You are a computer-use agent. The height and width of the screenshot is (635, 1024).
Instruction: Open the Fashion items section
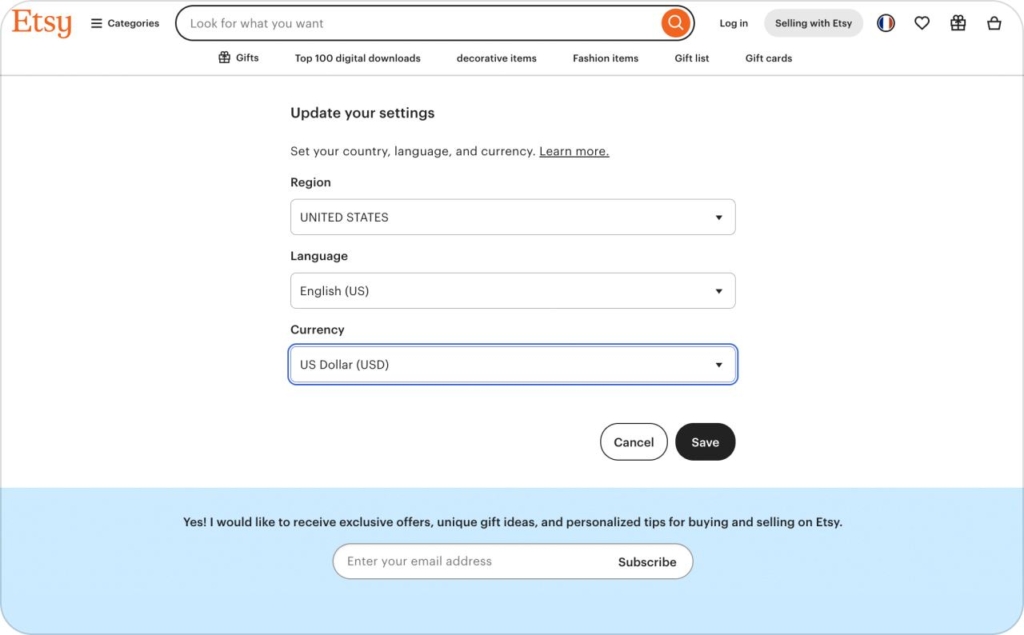pos(605,58)
